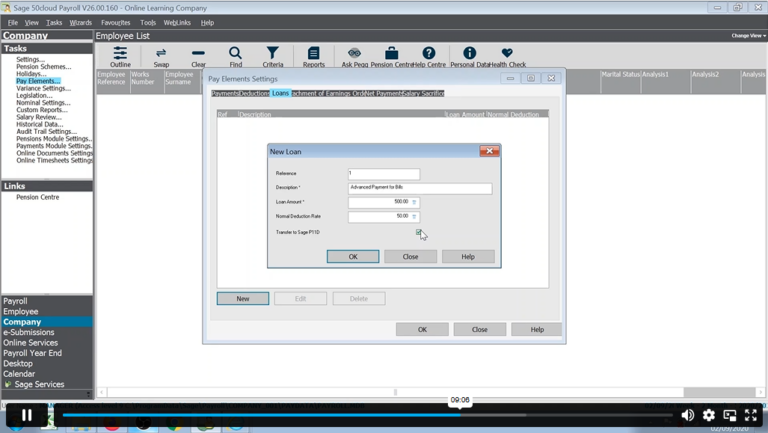Click the Description text field
Image resolution: width=768 pixels, height=433 pixels.
click(419, 187)
